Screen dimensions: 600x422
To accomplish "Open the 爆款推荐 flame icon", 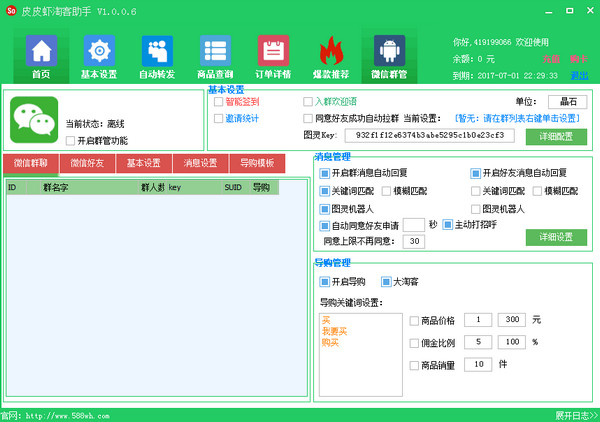I will [x=331, y=56].
